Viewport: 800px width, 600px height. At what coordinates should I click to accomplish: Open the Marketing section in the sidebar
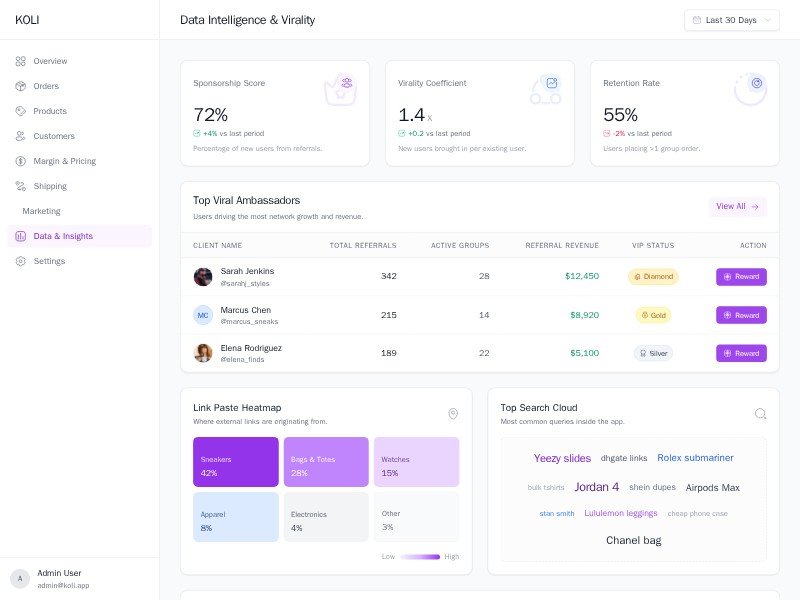click(42, 211)
